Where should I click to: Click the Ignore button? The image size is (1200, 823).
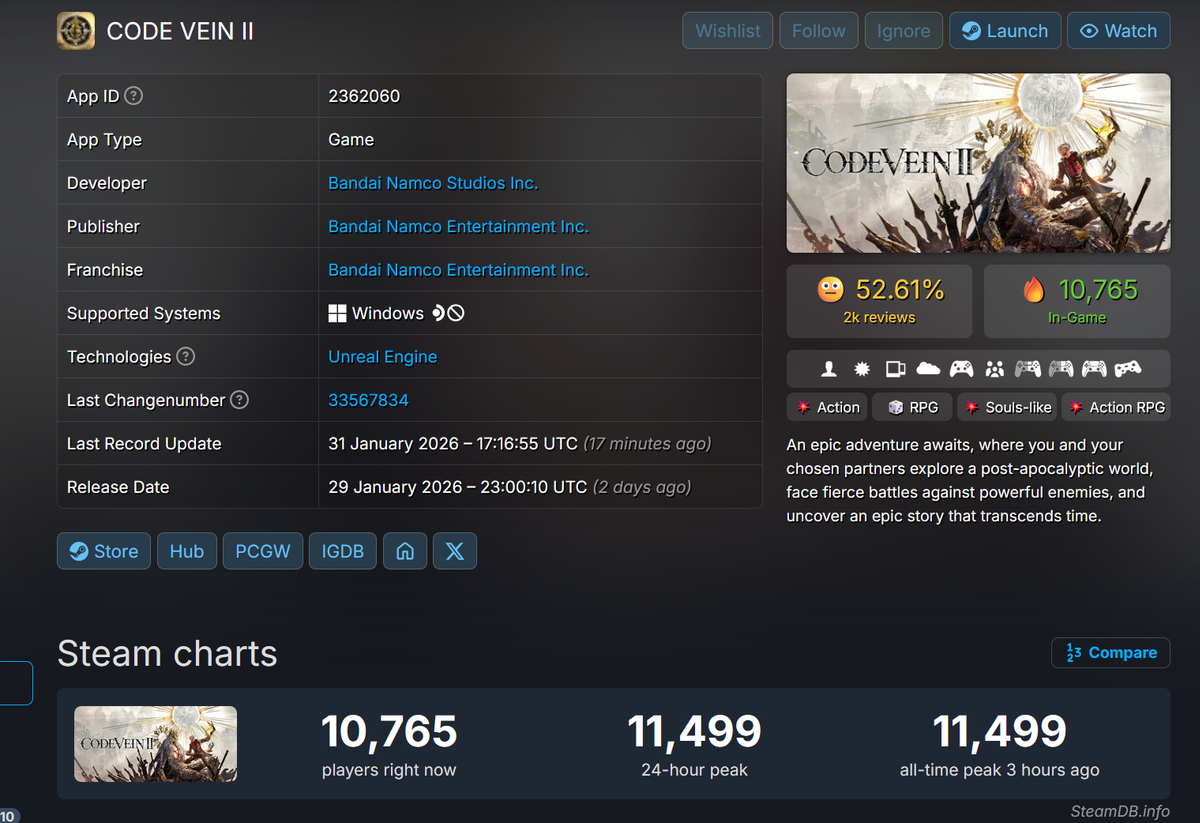(904, 31)
